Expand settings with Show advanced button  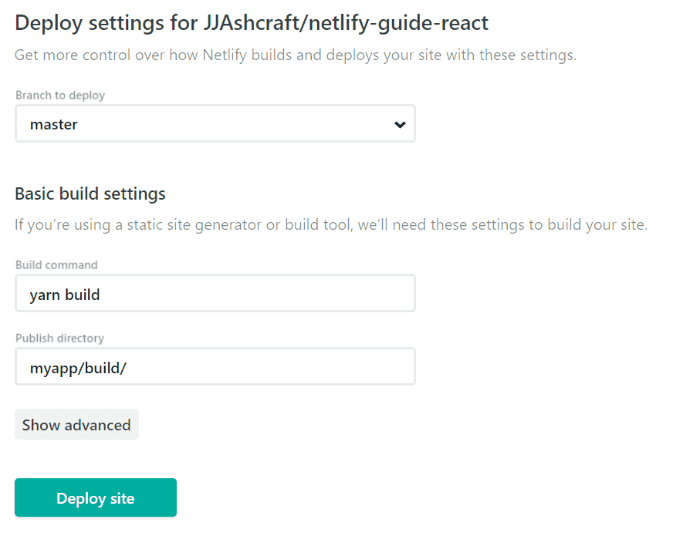(x=77, y=424)
